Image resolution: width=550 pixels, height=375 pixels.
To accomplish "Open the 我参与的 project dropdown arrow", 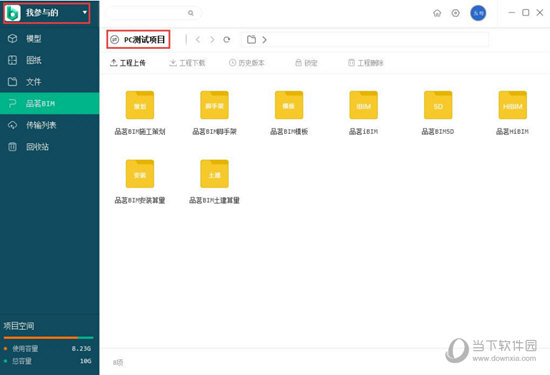I will [x=85, y=12].
